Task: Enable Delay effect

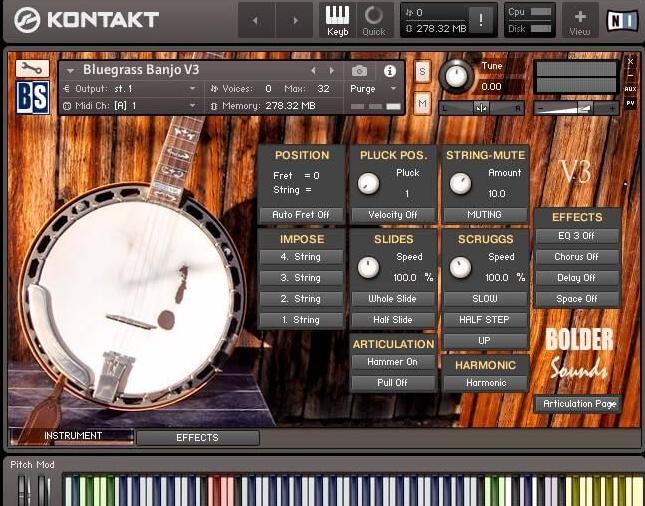Action: tap(576, 278)
